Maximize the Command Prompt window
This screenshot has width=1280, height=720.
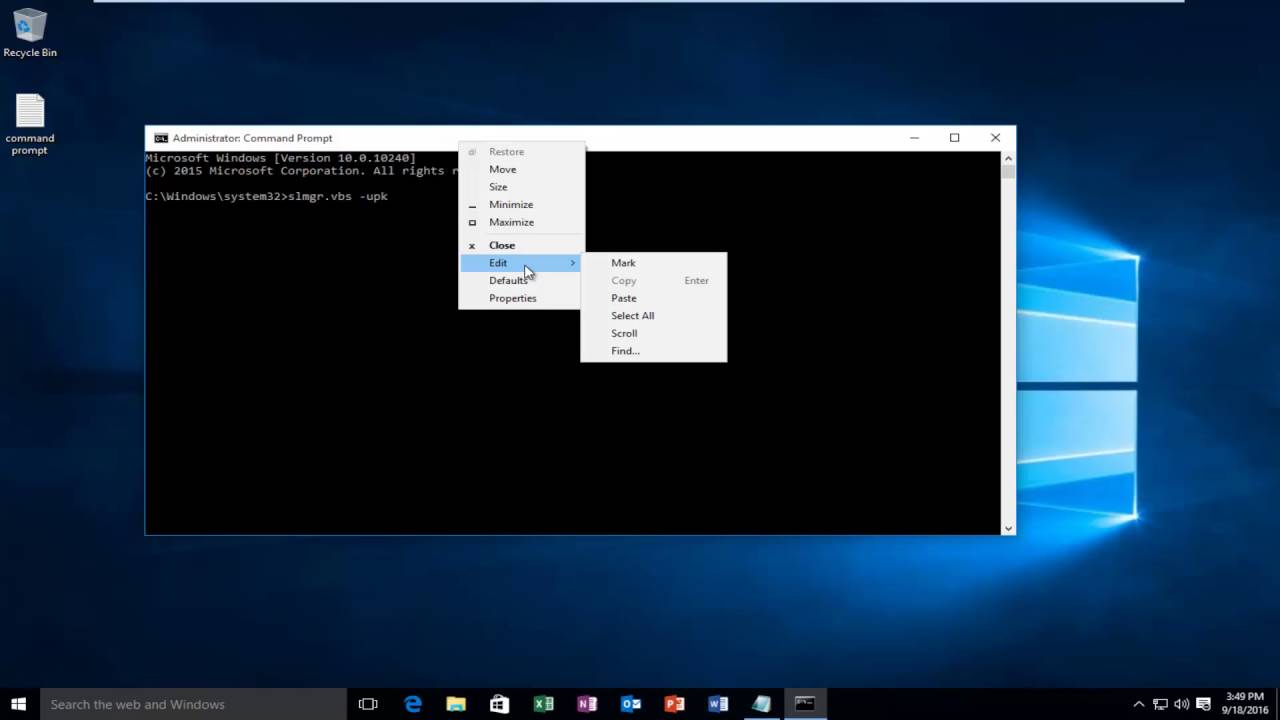tap(954, 138)
